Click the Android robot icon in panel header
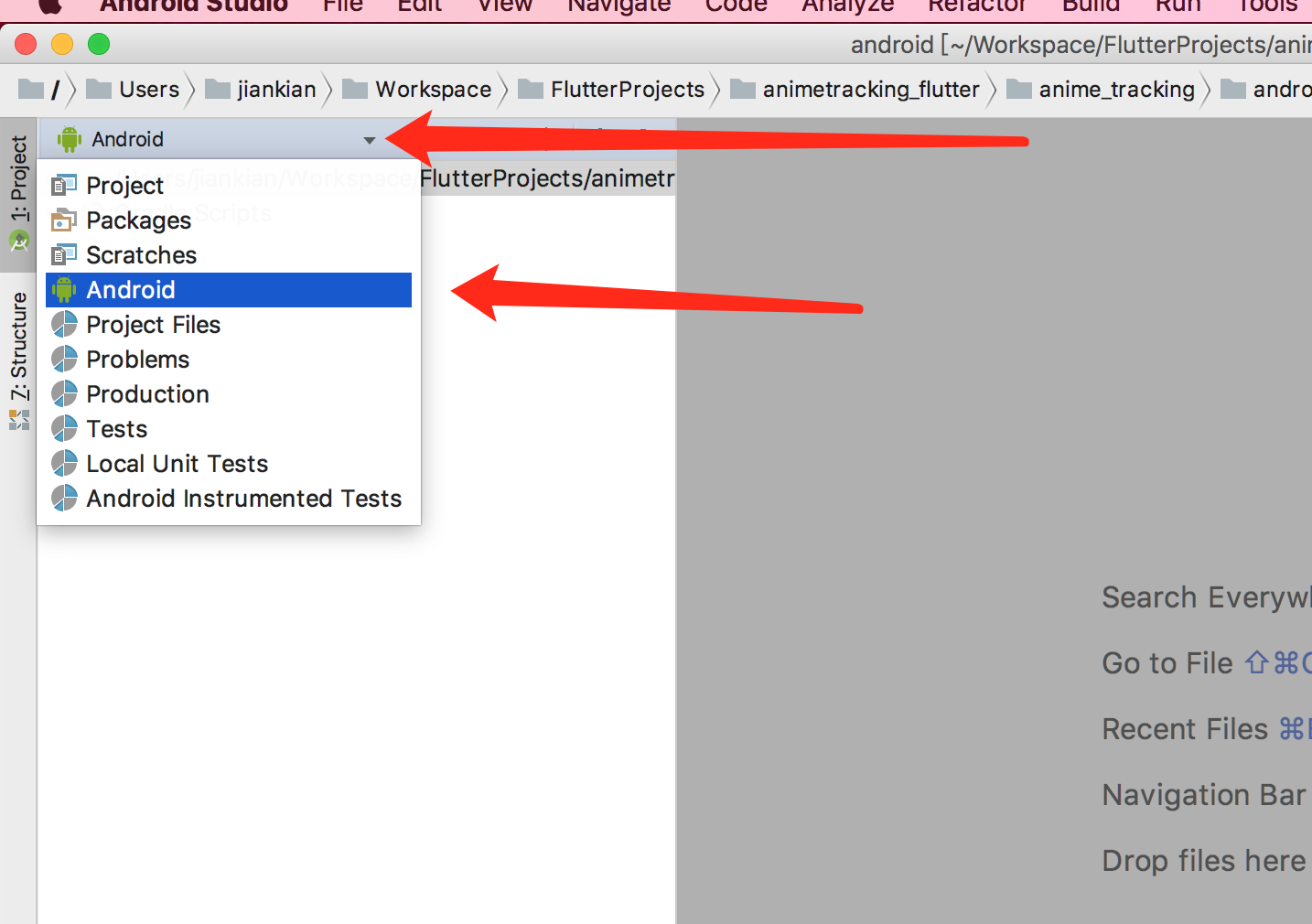The height and width of the screenshot is (924, 1312). pyautogui.click(x=70, y=139)
